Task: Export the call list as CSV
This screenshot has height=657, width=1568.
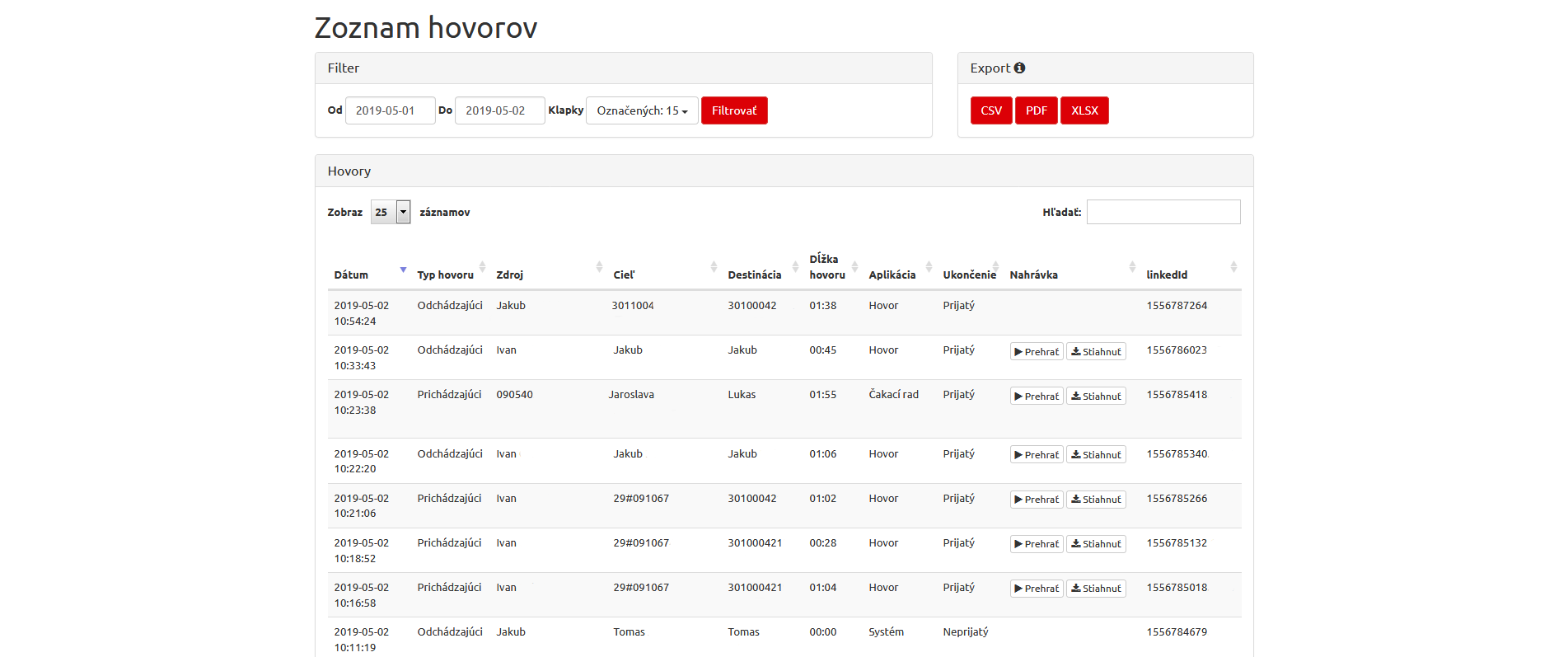Action: point(991,110)
